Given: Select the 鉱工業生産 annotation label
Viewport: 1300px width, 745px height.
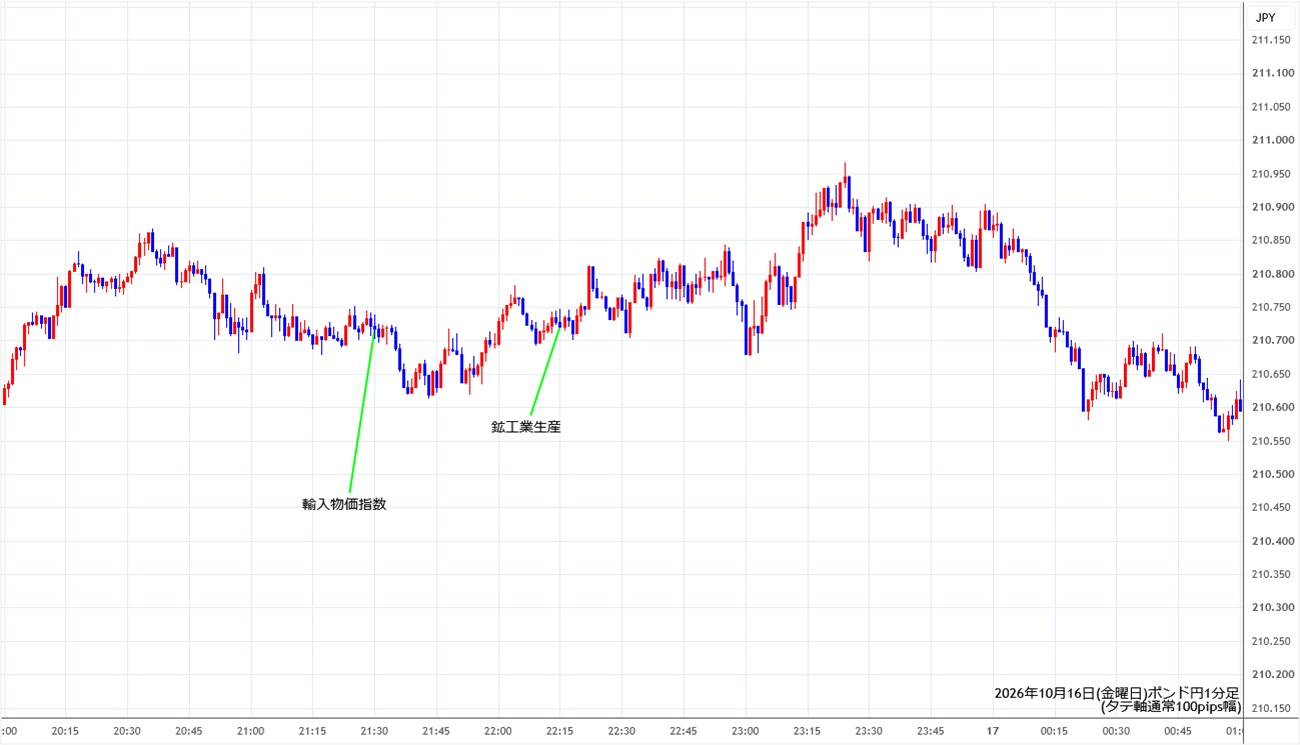Looking at the screenshot, I should point(526,427).
